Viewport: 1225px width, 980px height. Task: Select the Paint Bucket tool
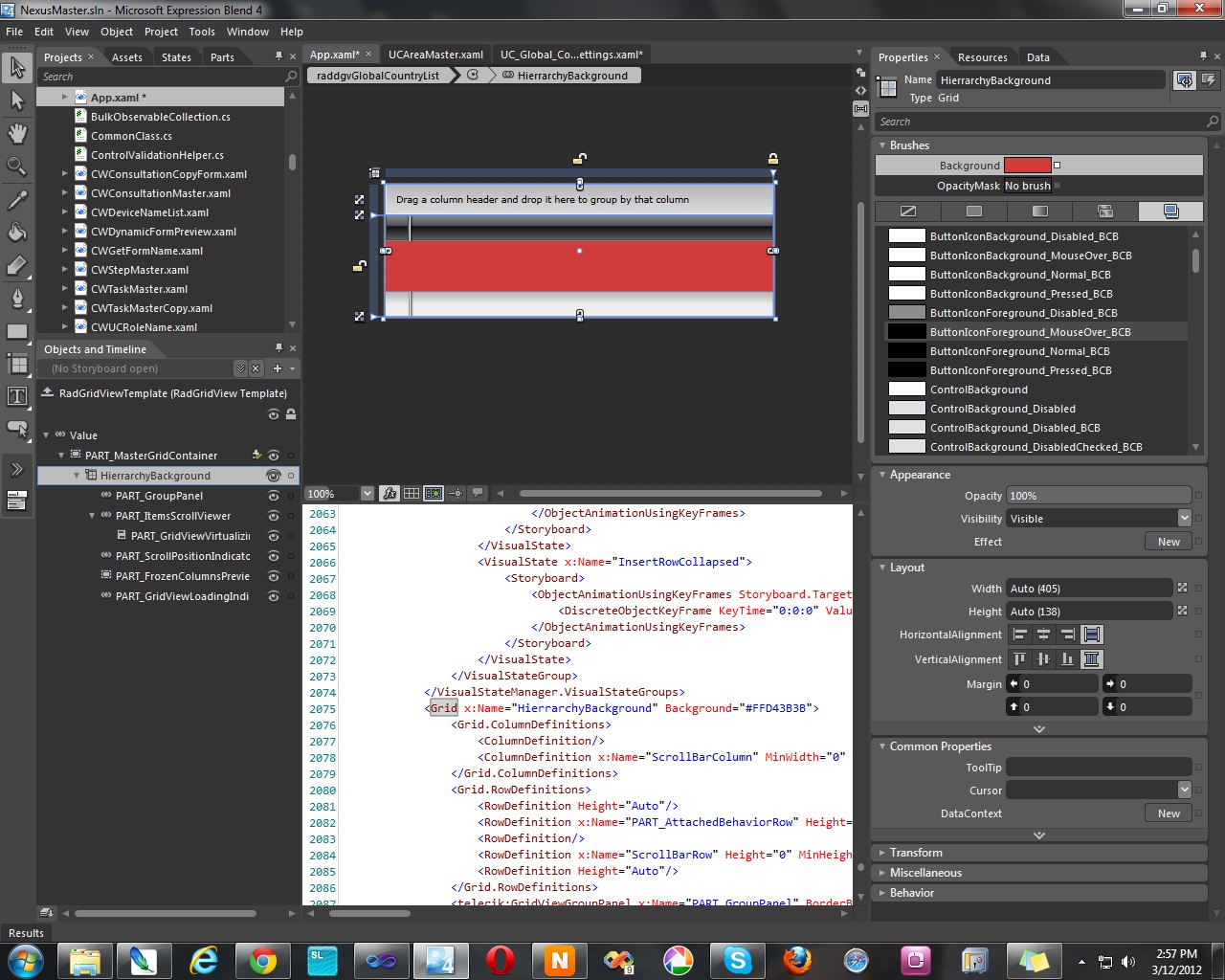17,233
